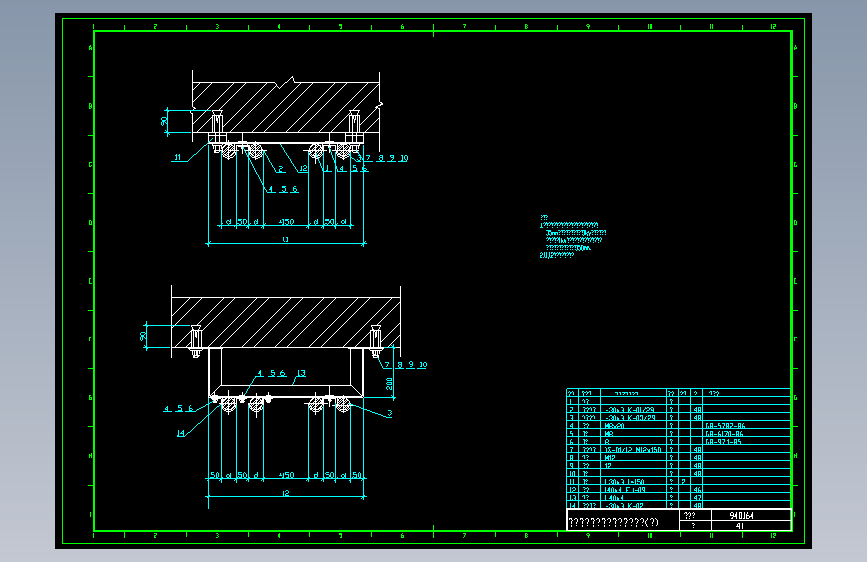Click the title block sheet number 41
Viewport: 867px width, 562px height.
click(740, 526)
